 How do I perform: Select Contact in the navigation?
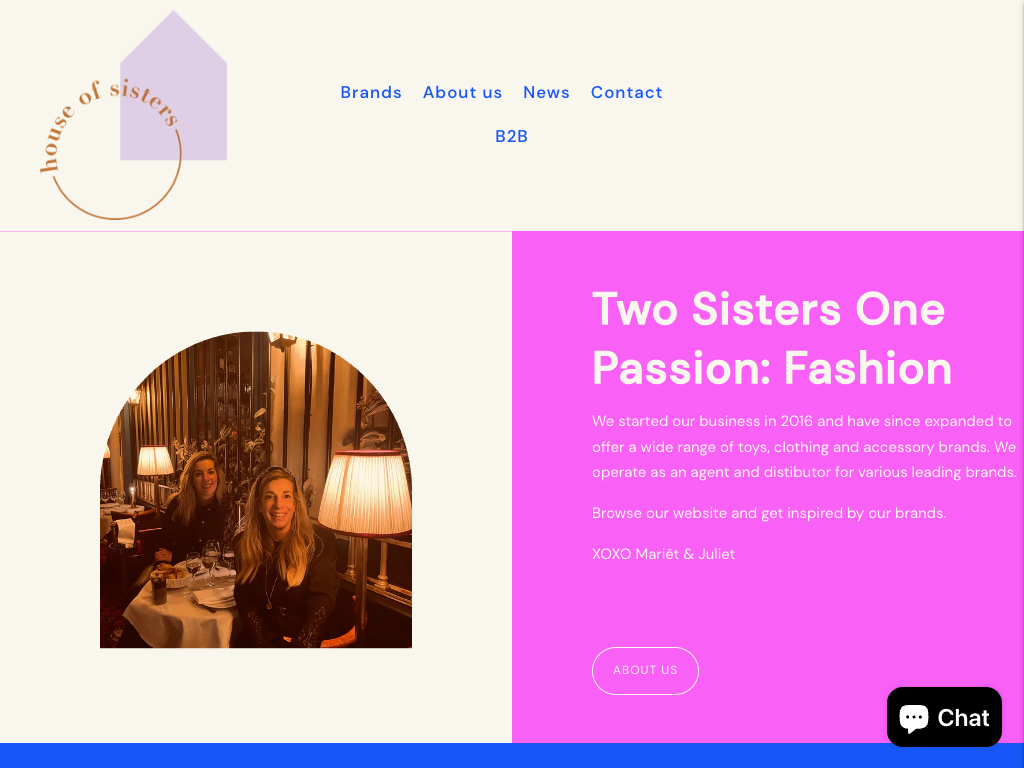pos(627,92)
